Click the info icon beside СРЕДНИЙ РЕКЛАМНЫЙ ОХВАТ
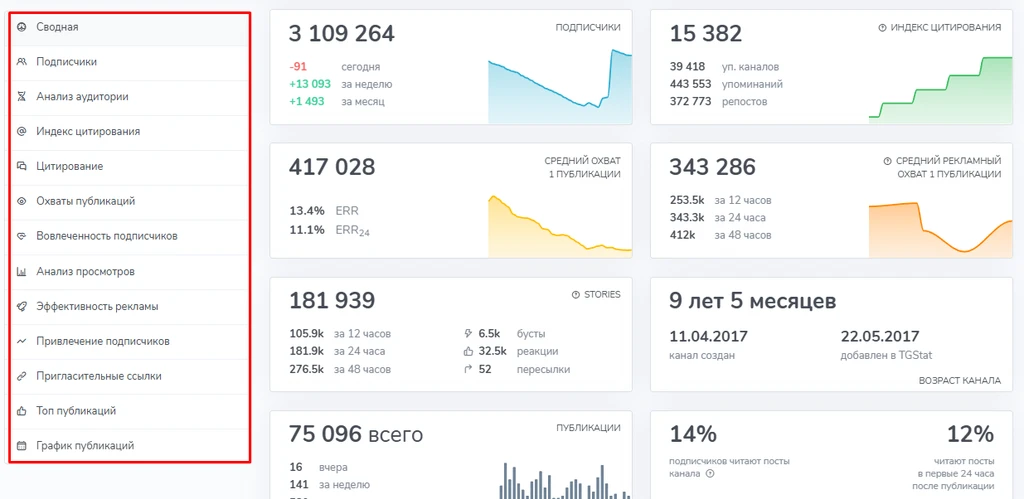The width and height of the screenshot is (1024, 499). pyautogui.click(x=888, y=161)
